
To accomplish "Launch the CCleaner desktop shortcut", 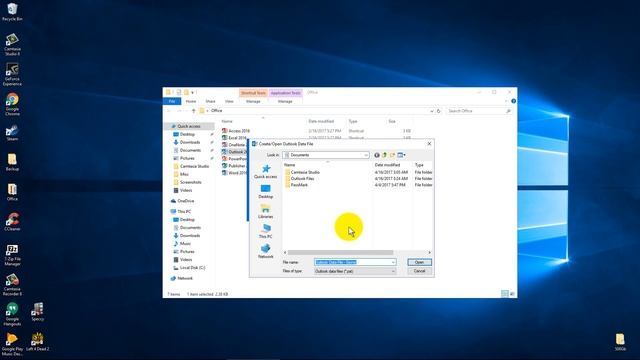I will coord(12,222).
